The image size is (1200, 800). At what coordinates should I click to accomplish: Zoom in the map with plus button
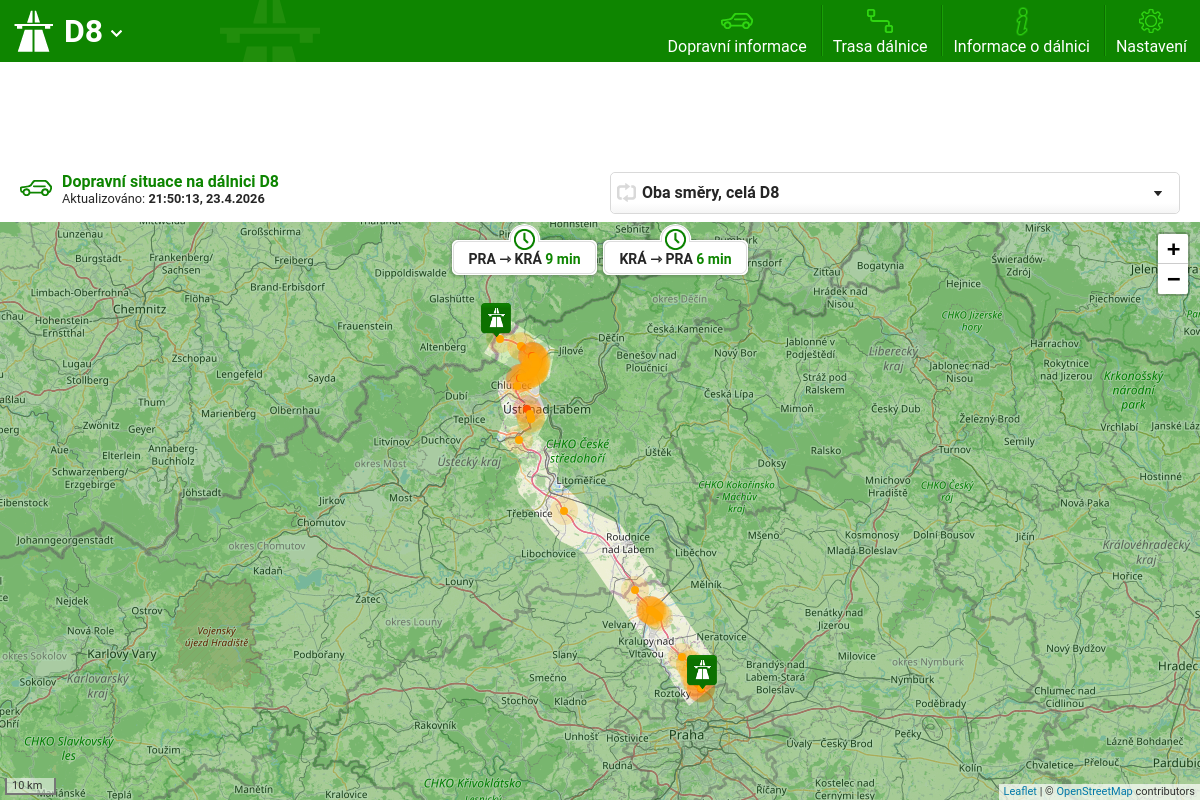point(1173,249)
